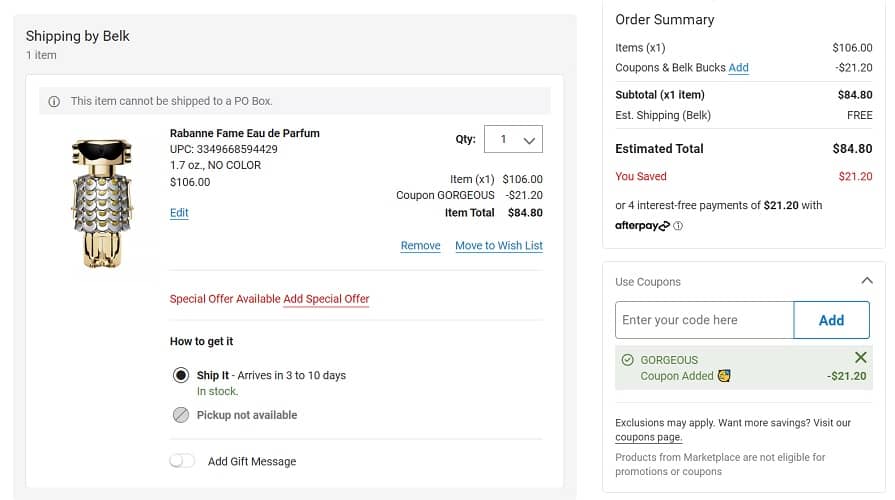Remove the GORGEOUS coupon with X
895x500 pixels.
click(861, 358)
